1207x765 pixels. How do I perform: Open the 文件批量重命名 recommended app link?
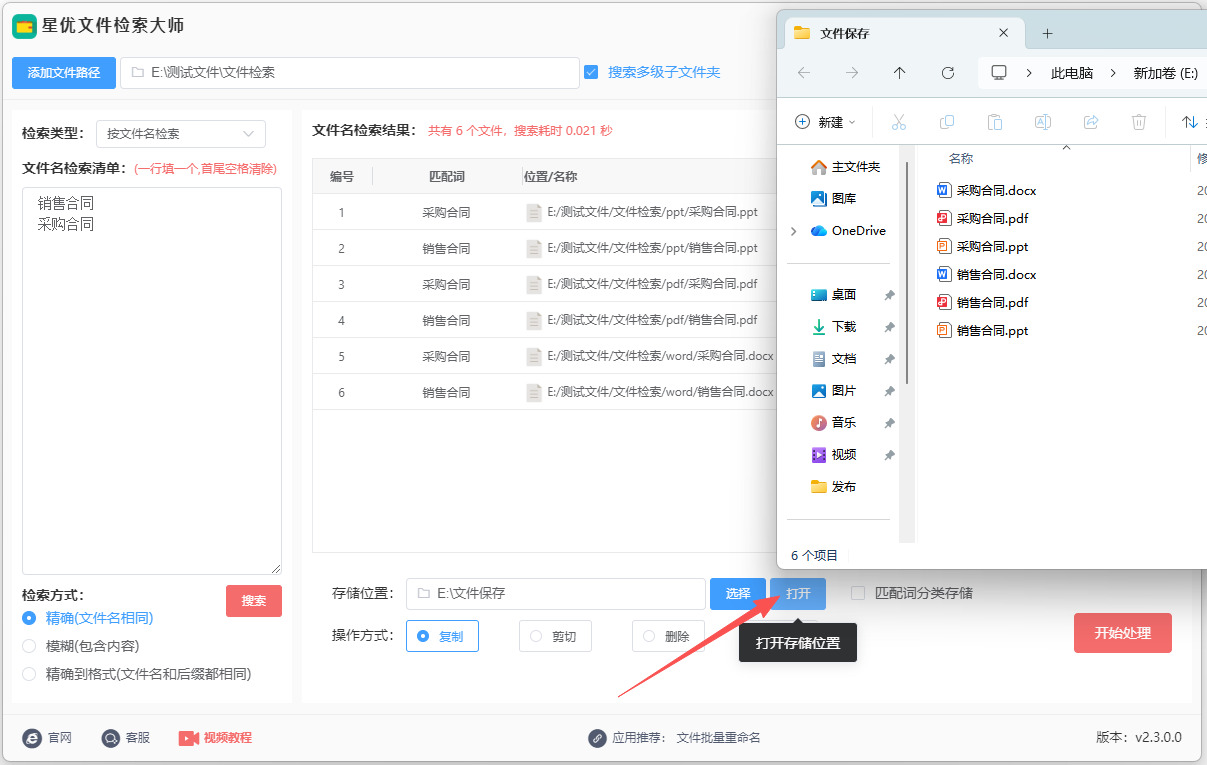(719, 738)
